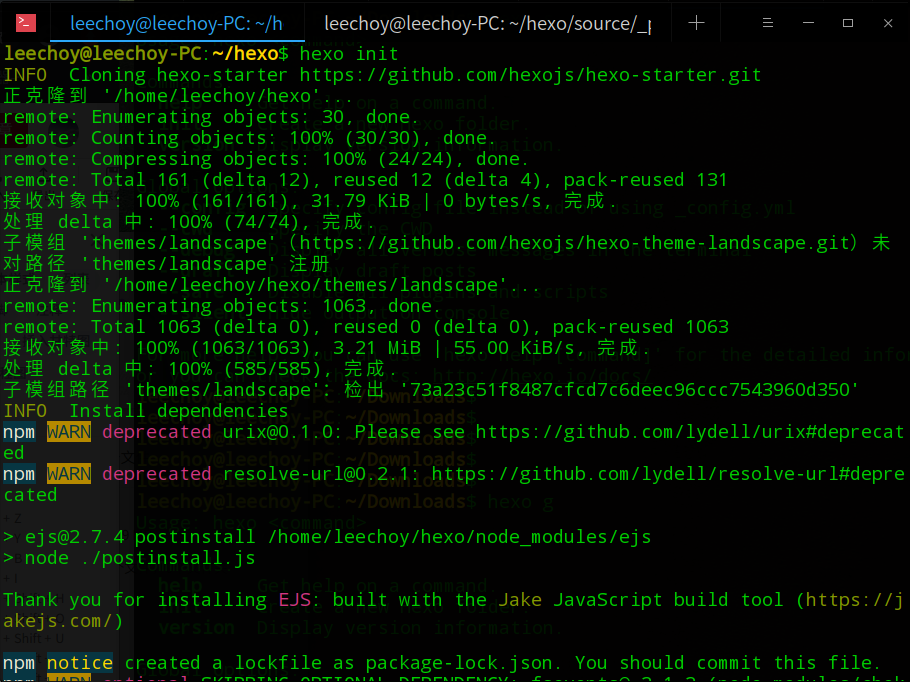The width and height of the screenshot is (910, 682).
Task: Click 'remote: Enumerating objects: 30, done.' line
Action: click(x=211, y=117)
